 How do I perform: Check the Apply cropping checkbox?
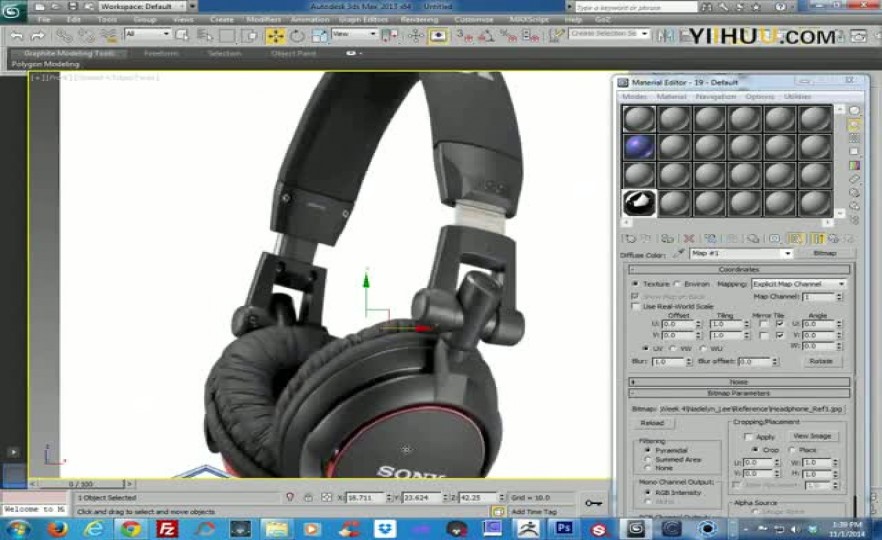(x=748, y=436)
